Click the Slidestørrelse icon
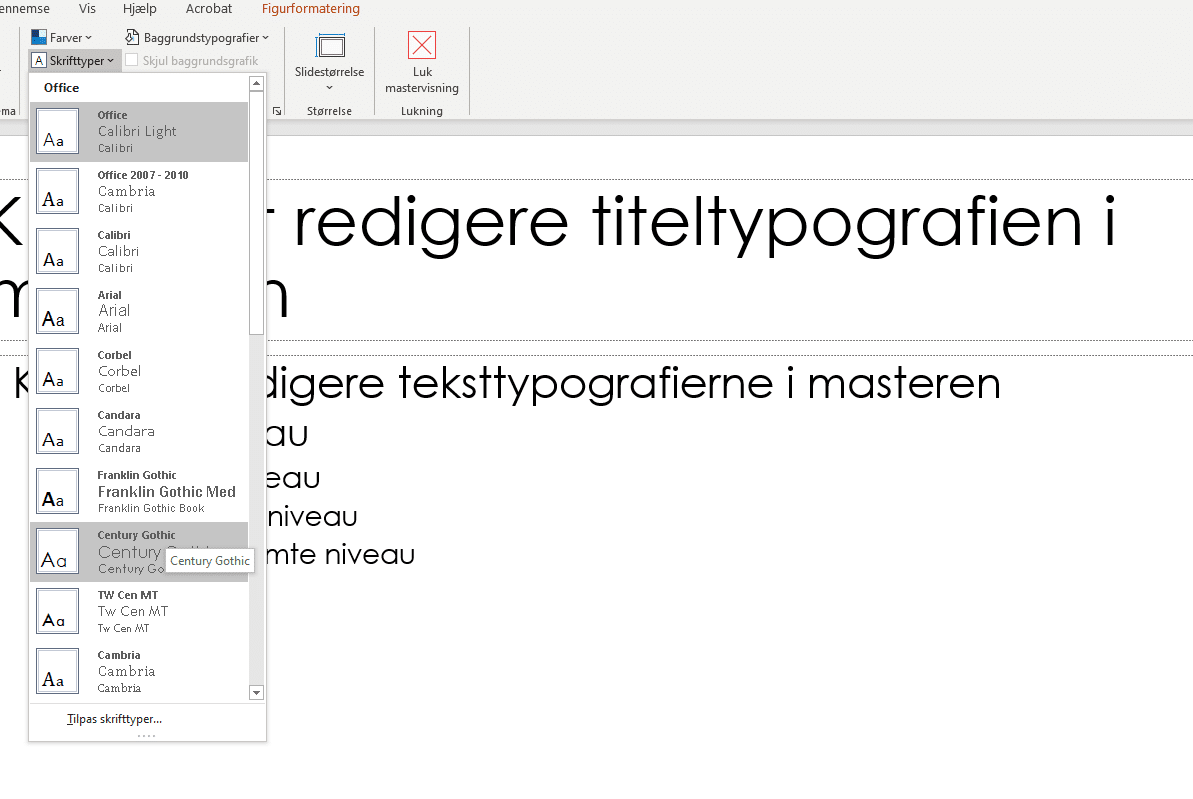Screen dimensions: 1193x799 point(329,46)
